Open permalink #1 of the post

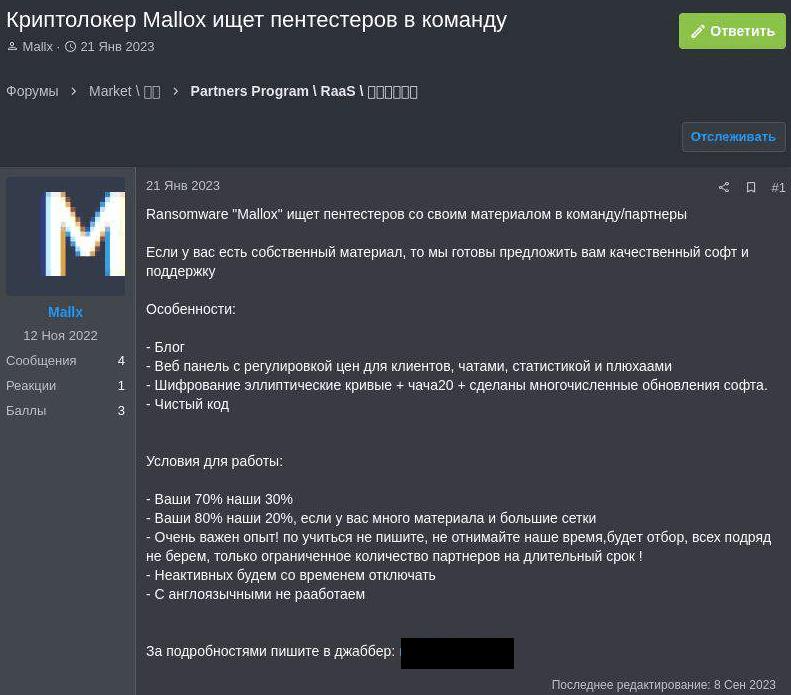point(778,188)
